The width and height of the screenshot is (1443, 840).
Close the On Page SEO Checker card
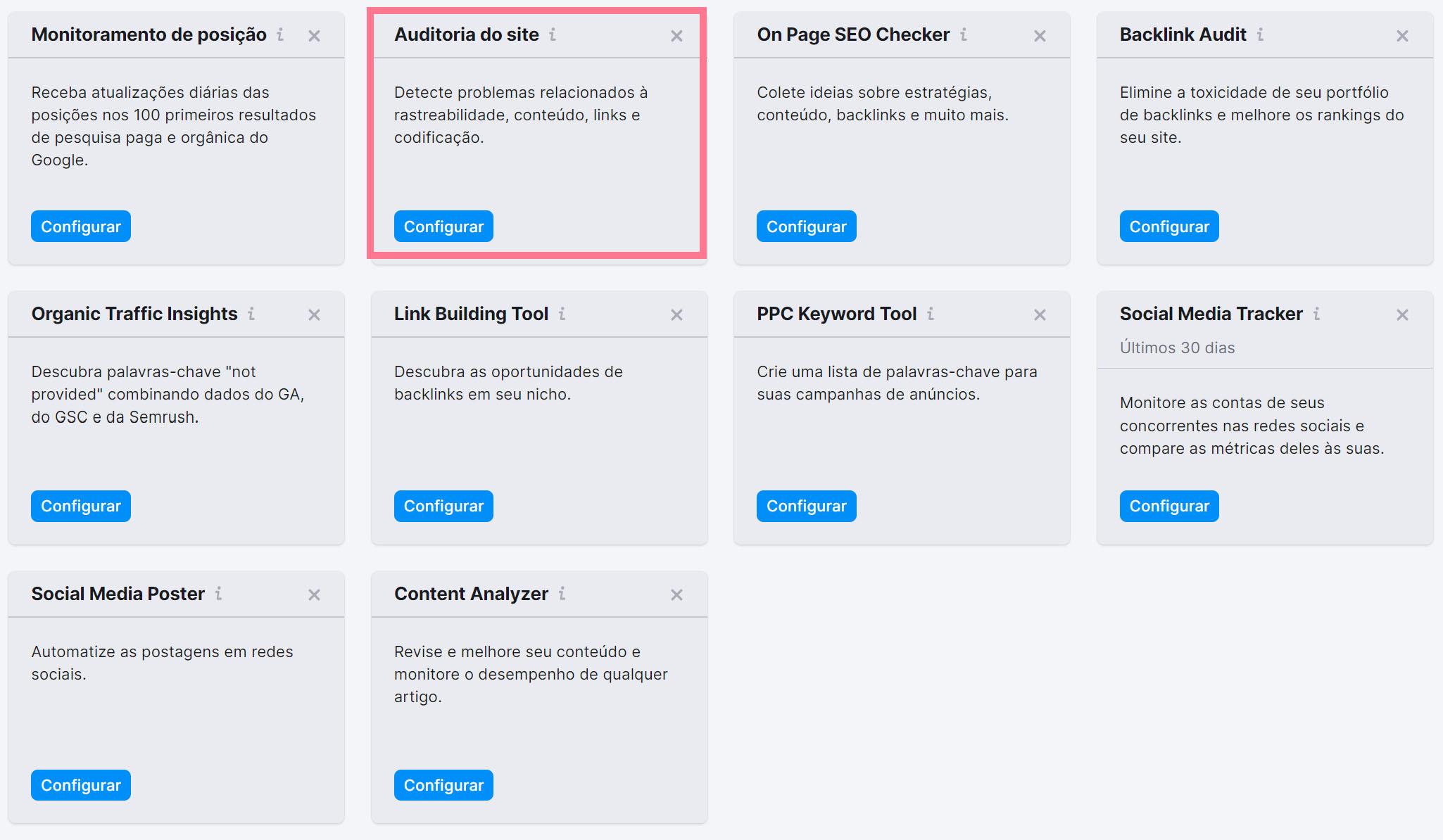point(1039,34)
